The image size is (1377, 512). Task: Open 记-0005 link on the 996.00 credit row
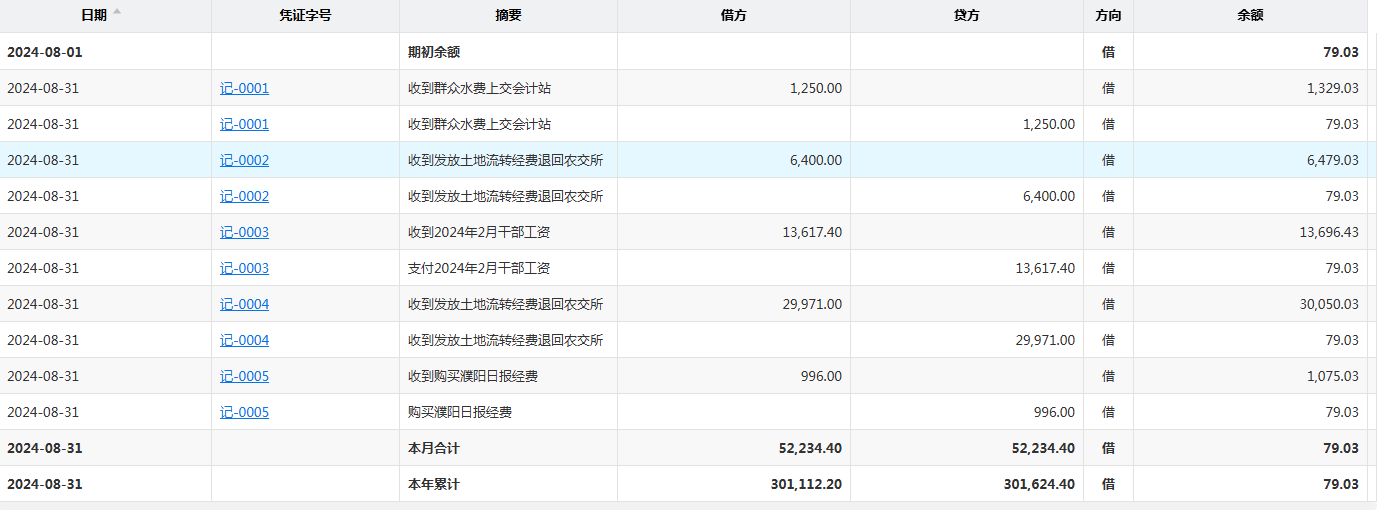point(244,412)
